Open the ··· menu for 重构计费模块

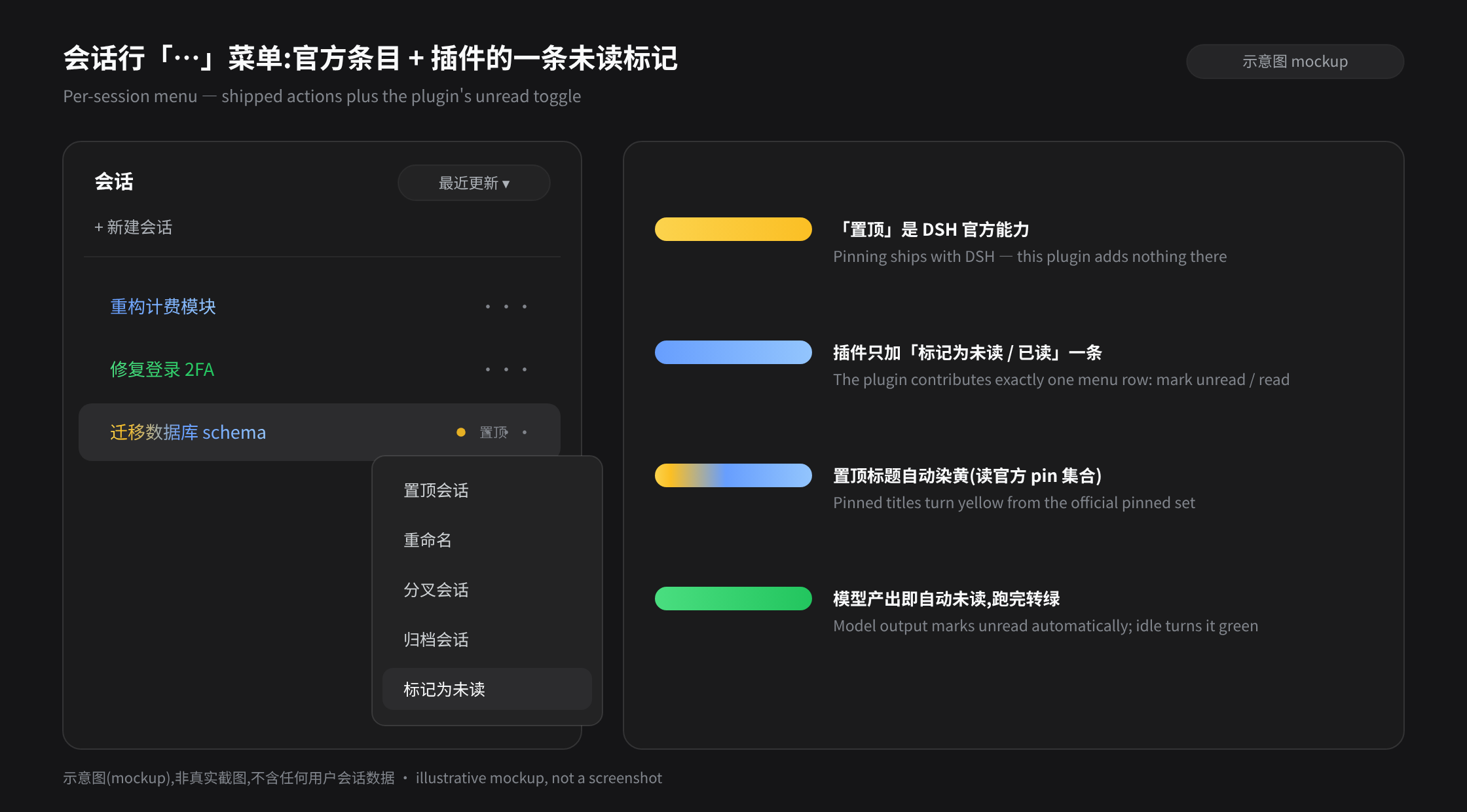coord(506,306)
